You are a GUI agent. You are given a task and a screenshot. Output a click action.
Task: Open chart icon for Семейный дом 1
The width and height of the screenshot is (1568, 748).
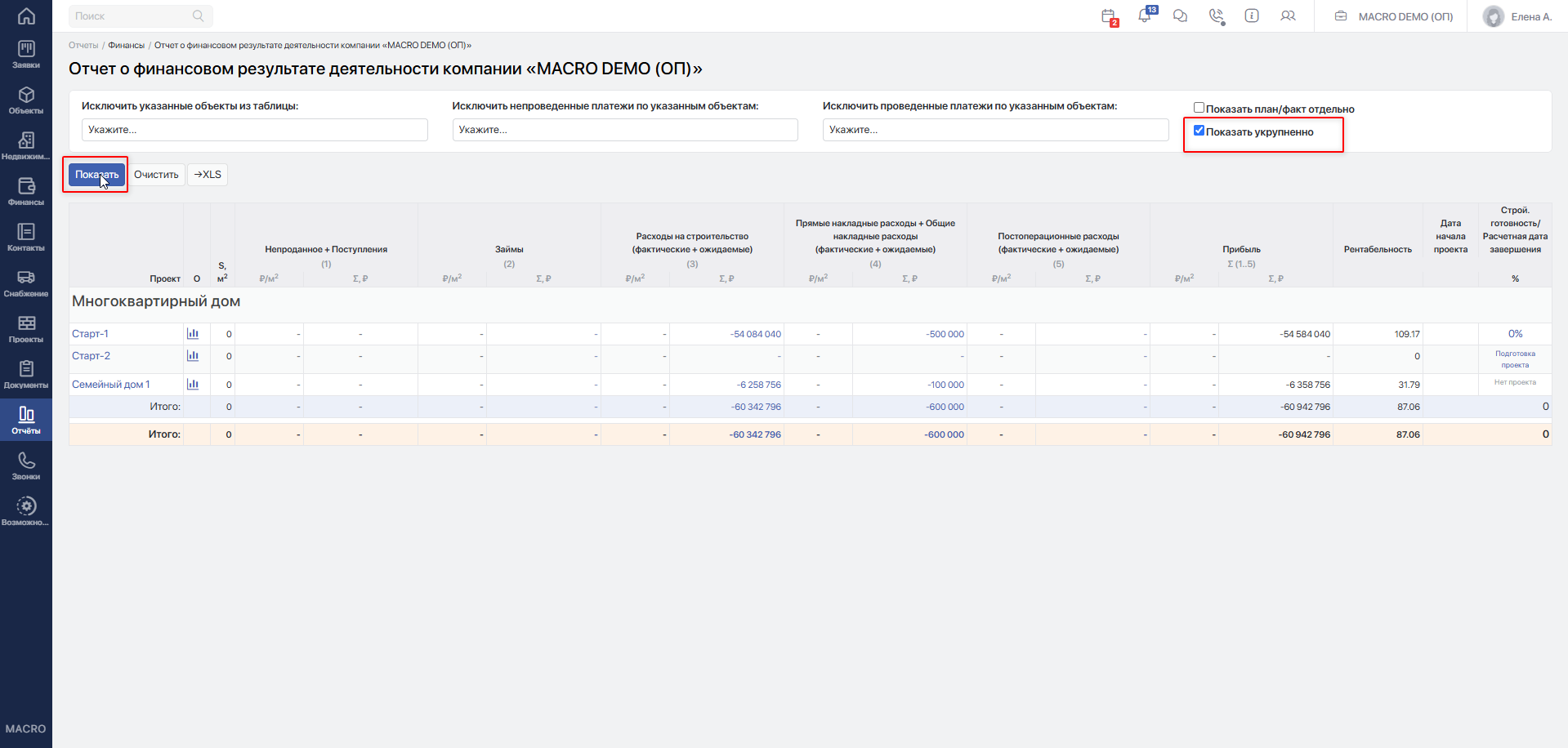(193, 384)
